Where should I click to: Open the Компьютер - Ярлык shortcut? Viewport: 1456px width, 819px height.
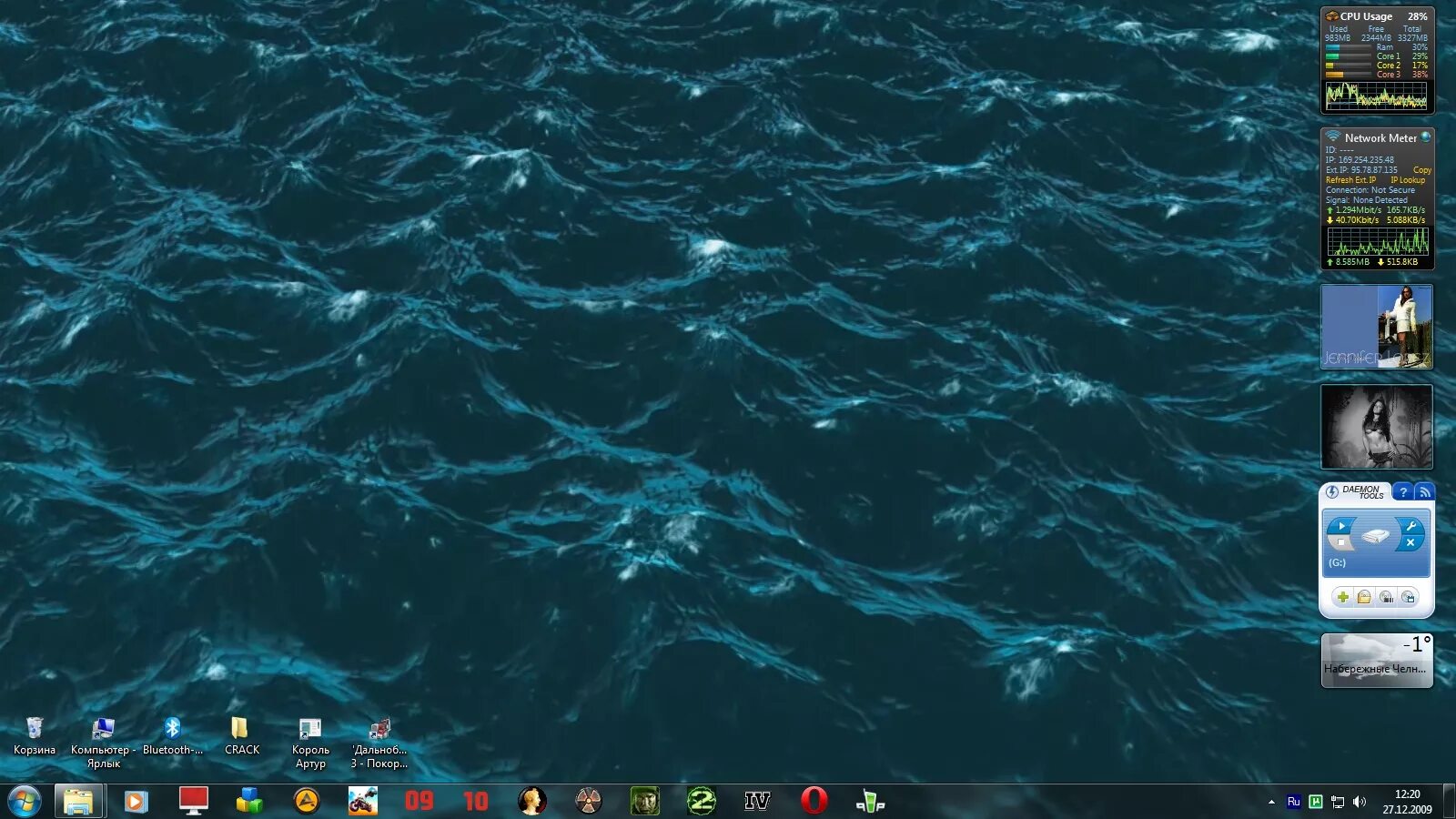[104, 743]
